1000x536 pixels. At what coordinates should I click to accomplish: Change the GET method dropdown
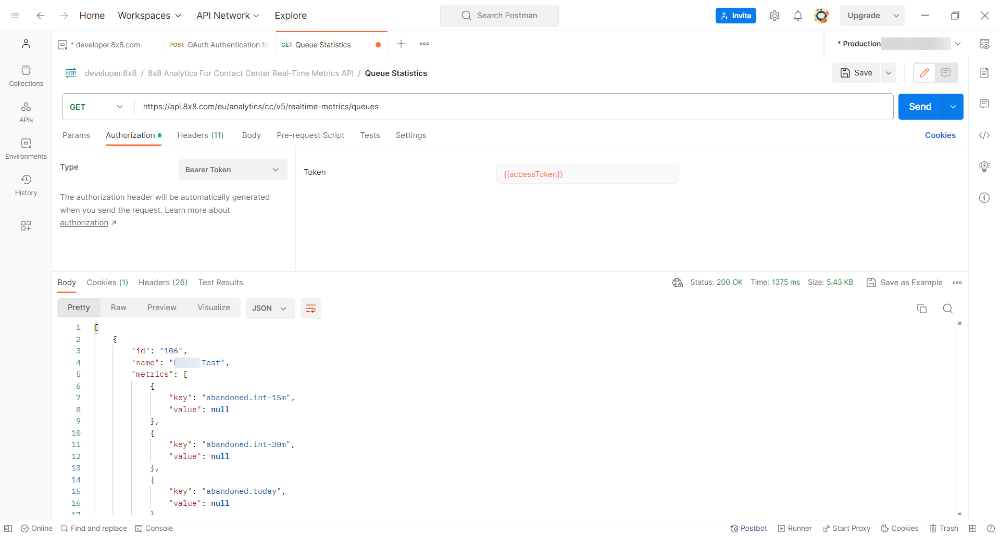pos(97,107)
